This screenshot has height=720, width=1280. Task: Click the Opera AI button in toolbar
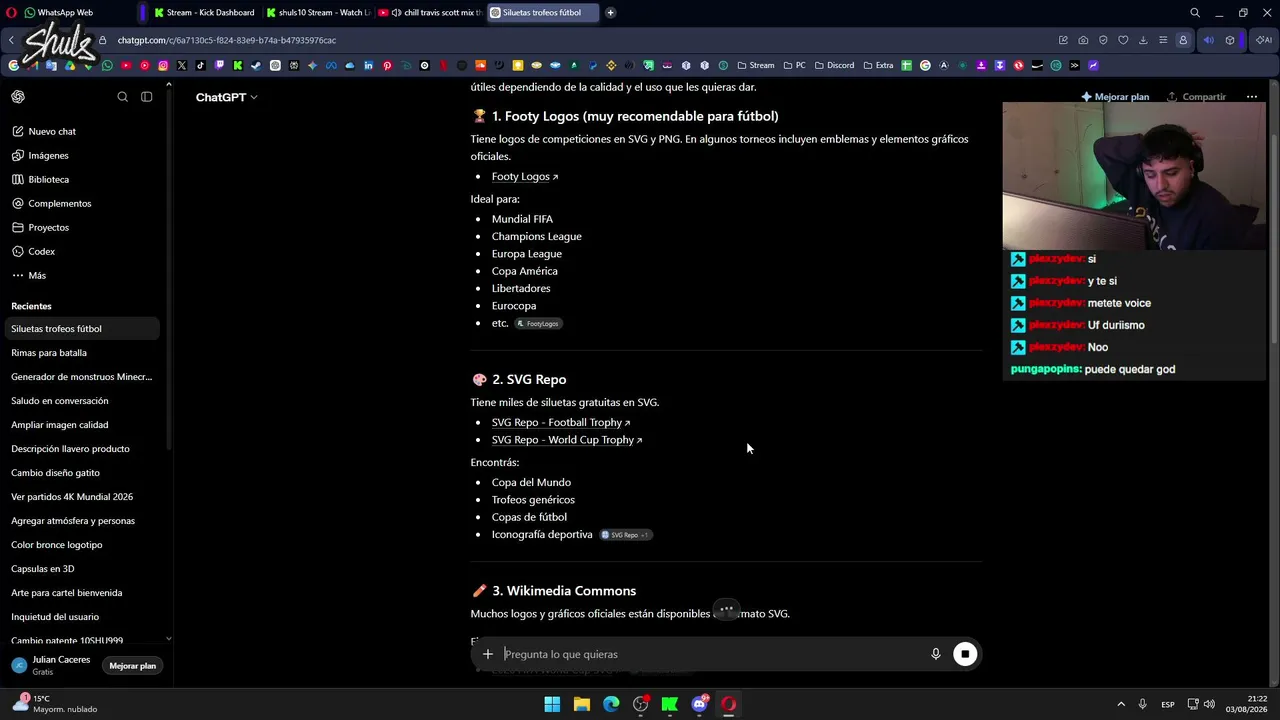(x=1264, y=40)
